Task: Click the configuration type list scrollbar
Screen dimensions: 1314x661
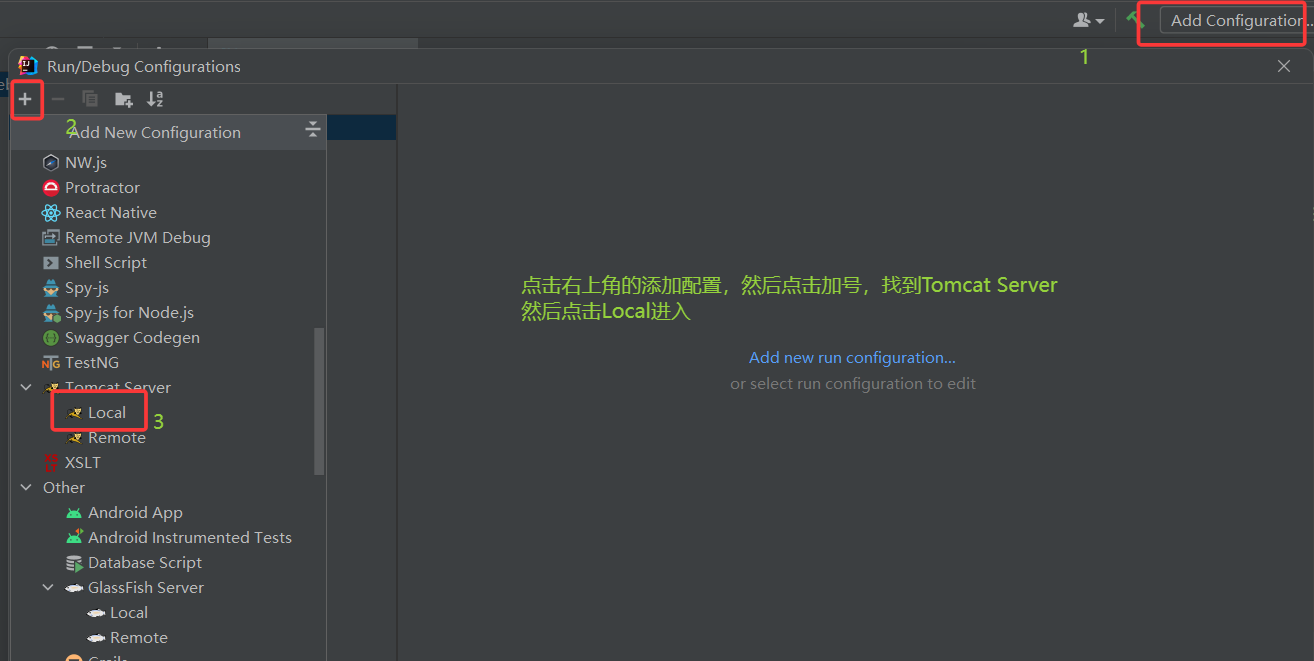Action: pyautogui.click(x=319, y=401)
